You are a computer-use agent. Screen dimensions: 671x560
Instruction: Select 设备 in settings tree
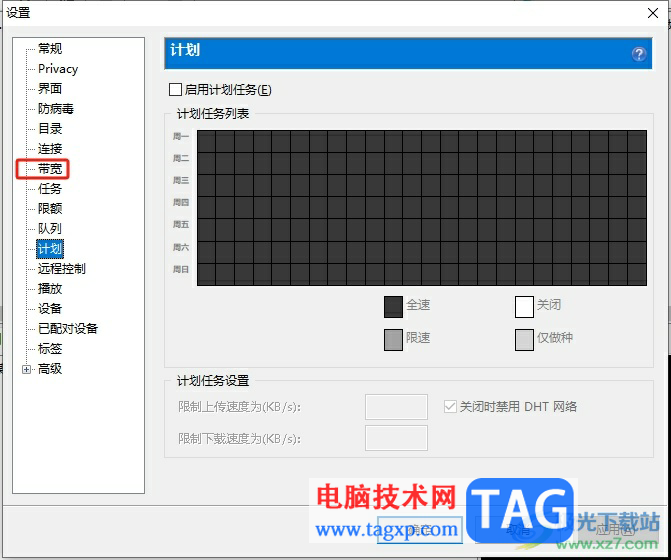[x=50, y=308]
